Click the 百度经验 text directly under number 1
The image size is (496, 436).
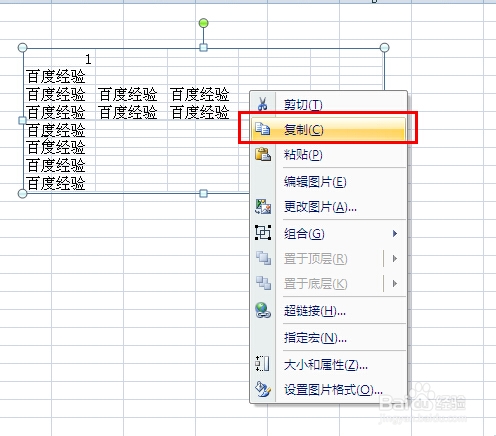pos(56,76)
